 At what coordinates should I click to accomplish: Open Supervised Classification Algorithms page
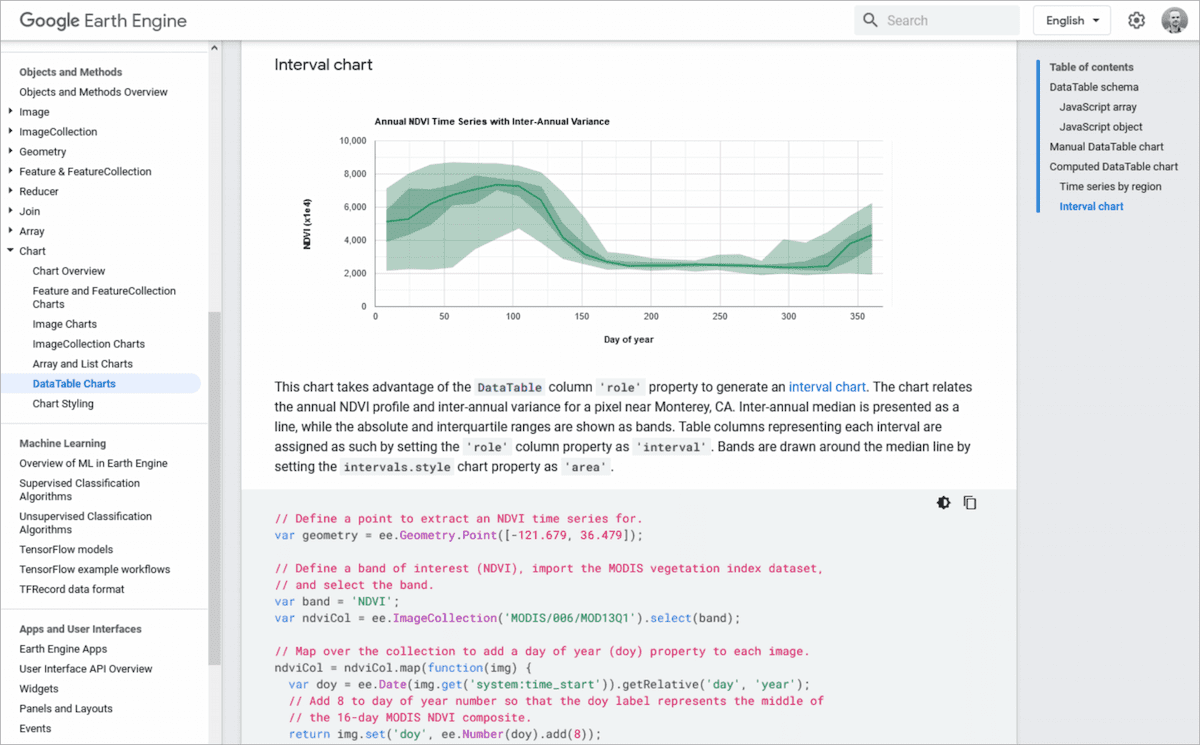[79, 490]
